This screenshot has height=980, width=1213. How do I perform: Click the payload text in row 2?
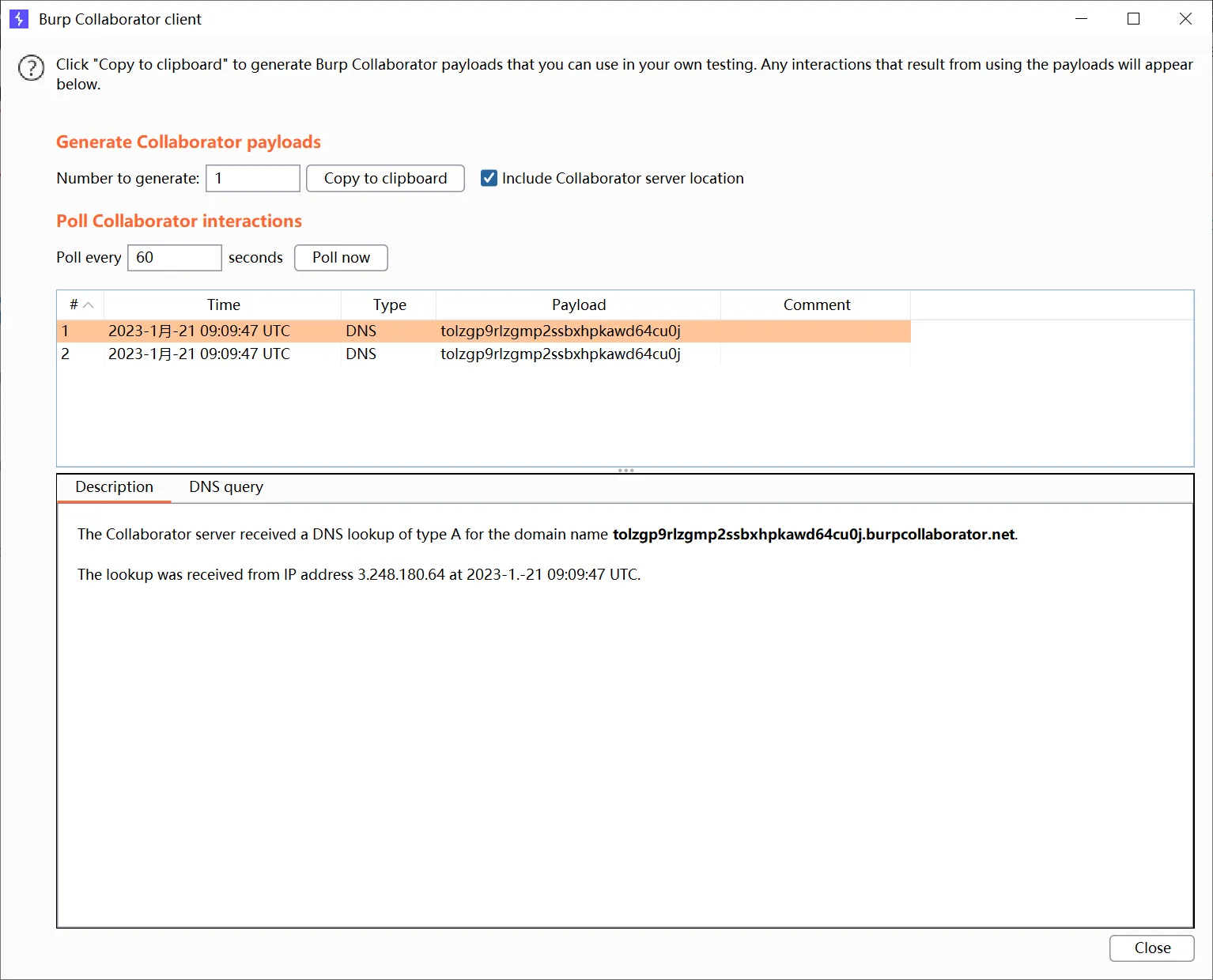tap(561, 354)
